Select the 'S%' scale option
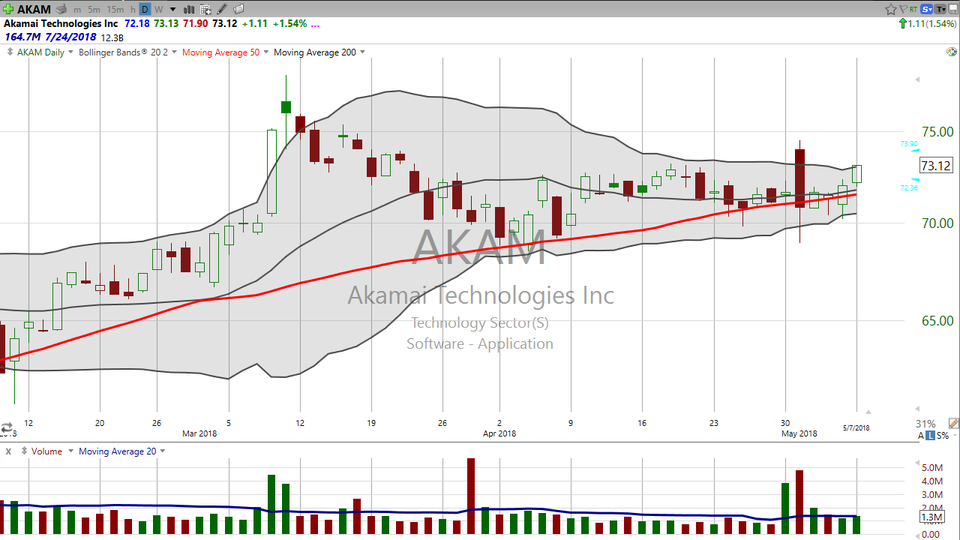This screenshot has width=960, height=540. [x=943, y=436]
